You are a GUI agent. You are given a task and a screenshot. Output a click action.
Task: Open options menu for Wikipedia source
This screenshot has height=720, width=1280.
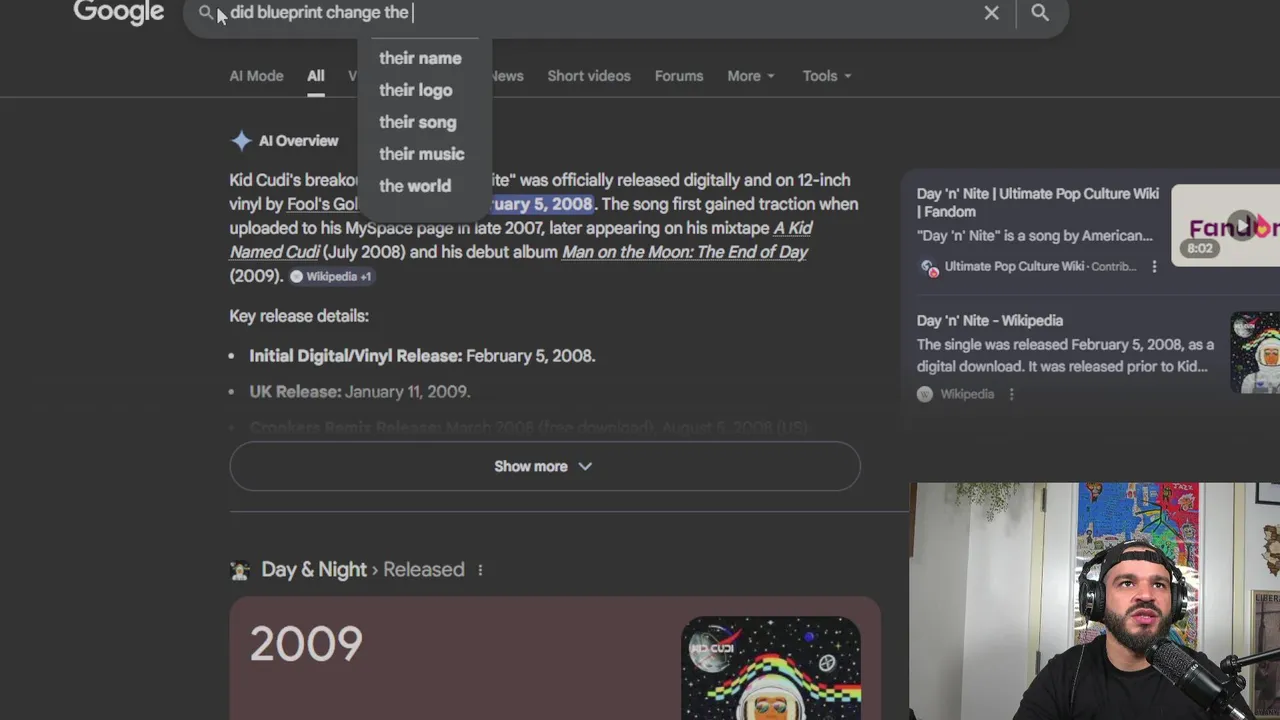click(1011, 394)
